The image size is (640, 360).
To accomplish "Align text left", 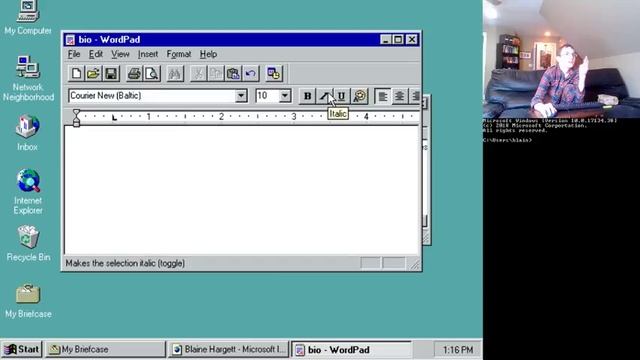I will point(382,96).
